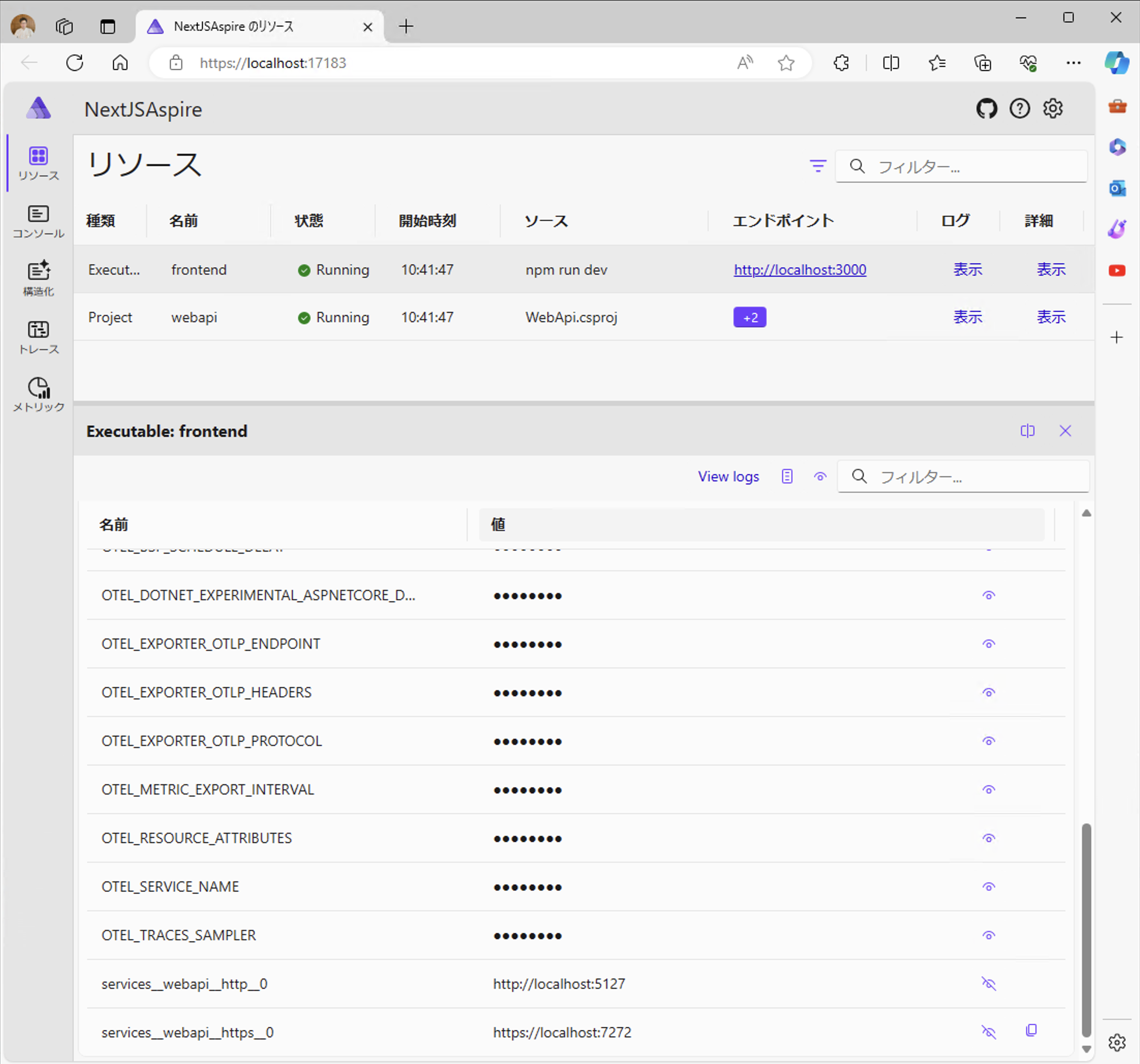Click View logs for the frontend executable
The image size is (1140, 1064).
[728, 476]
